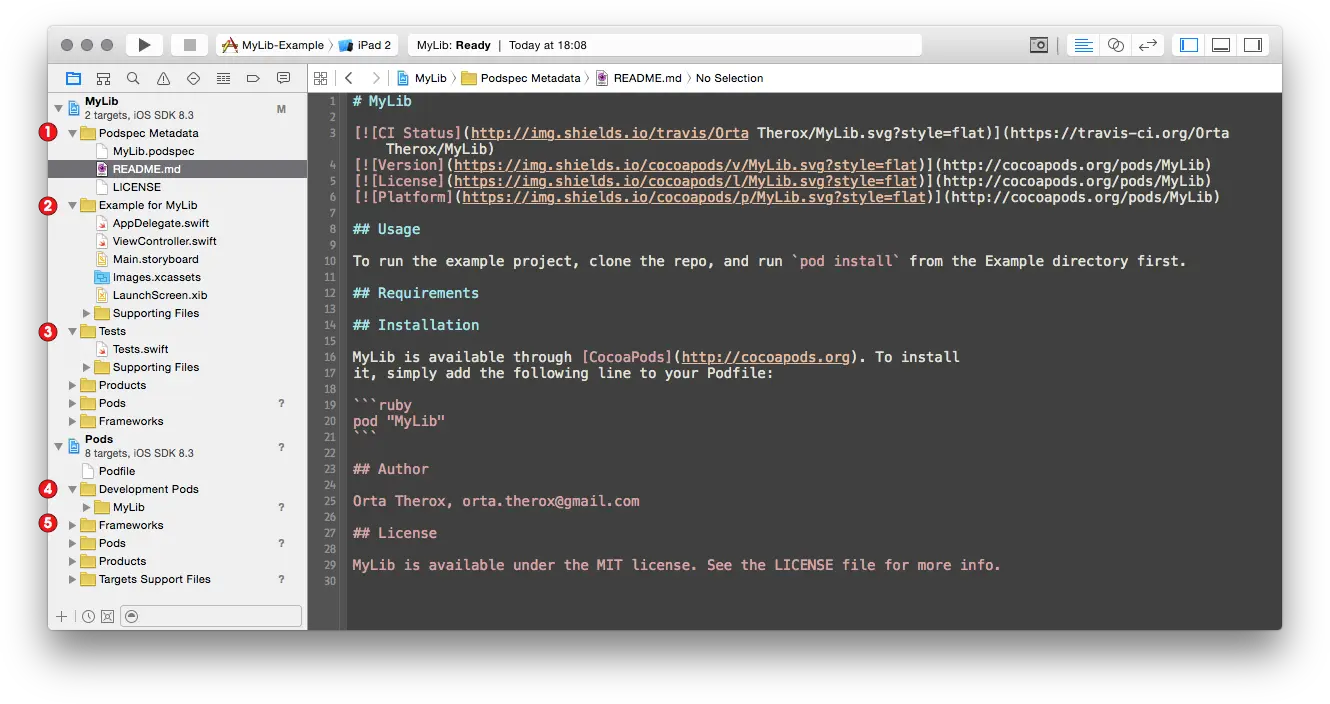Click the add (+) button below navigator
Image resolution: width=1330 pixels, height=704 pixels.
click(x=62, y=616)
